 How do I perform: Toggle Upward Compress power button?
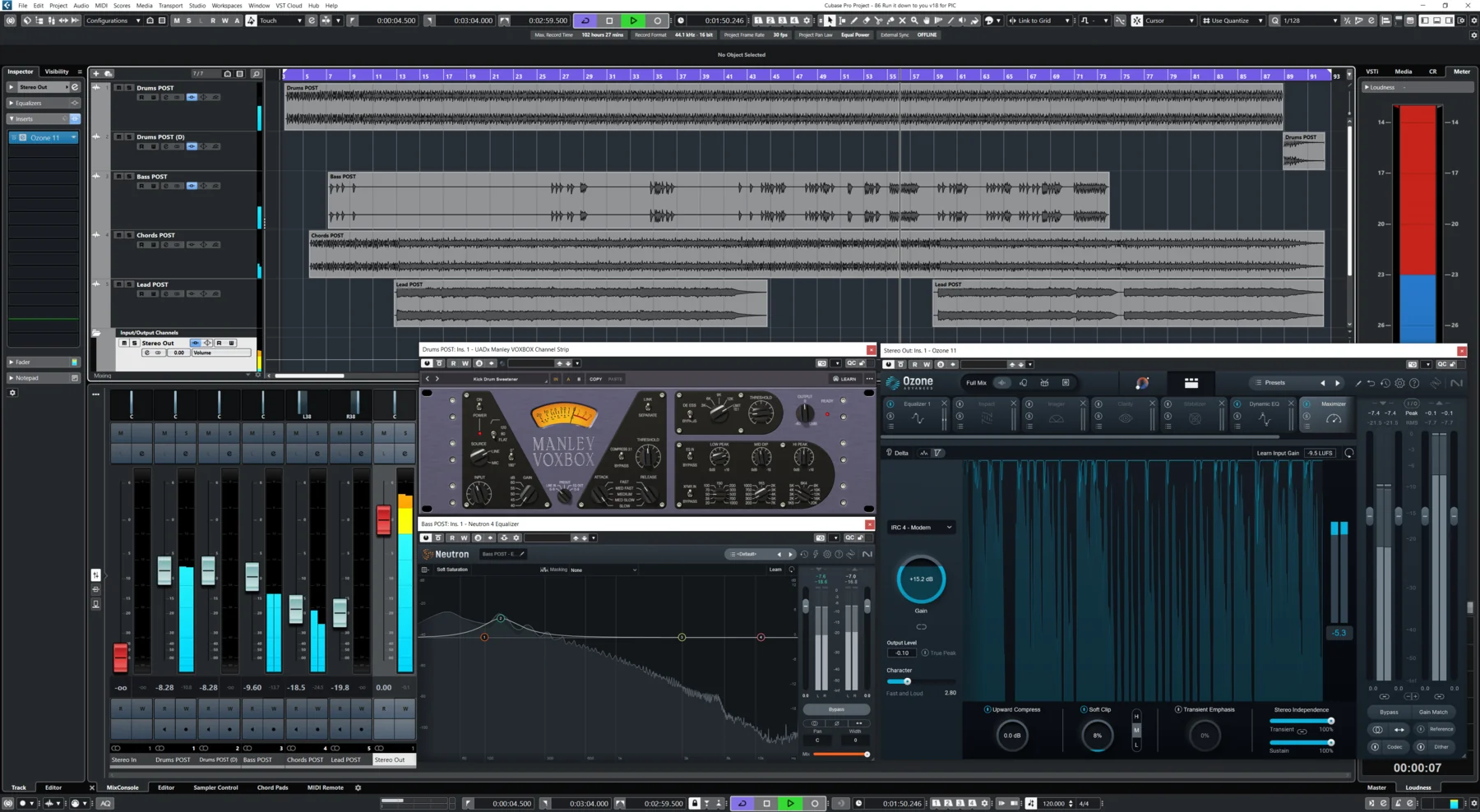[987, 709]
